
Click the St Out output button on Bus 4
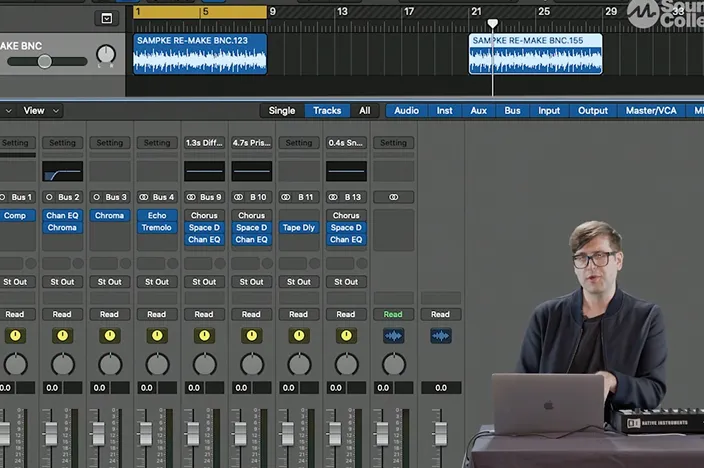tap(157, 282)
